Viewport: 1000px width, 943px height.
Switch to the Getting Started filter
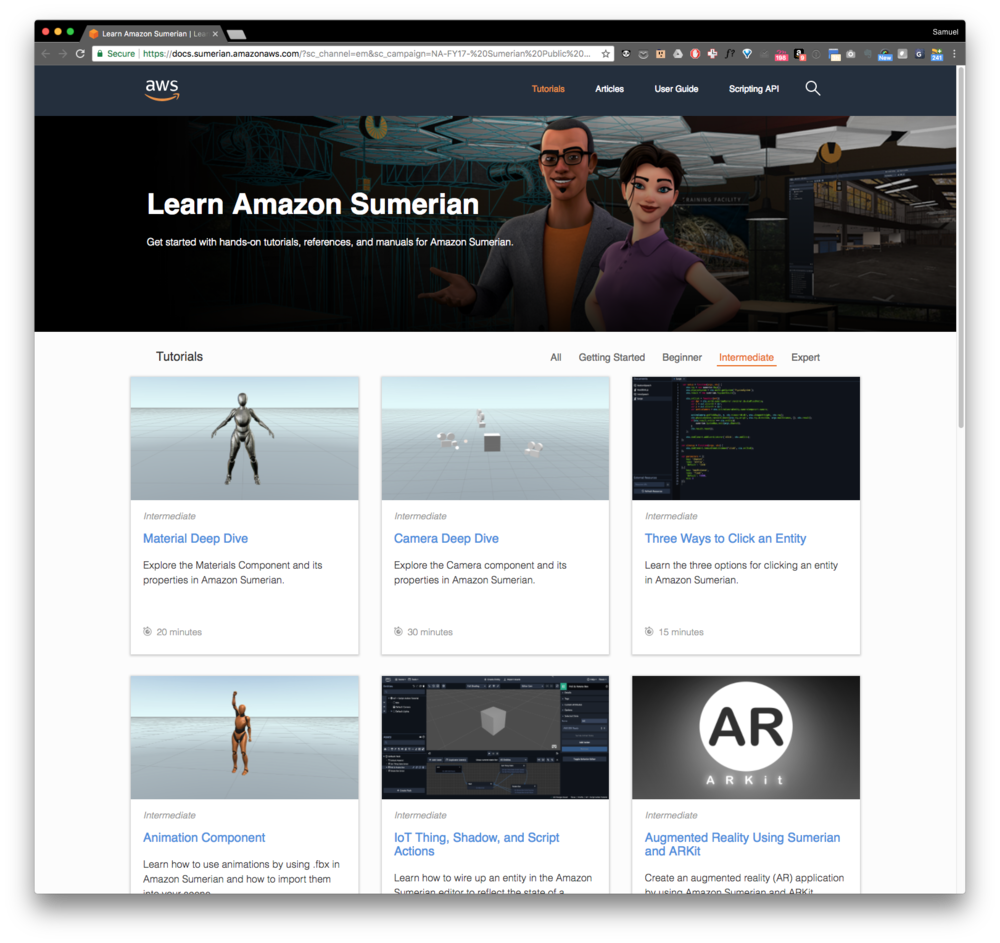[611, 357]
